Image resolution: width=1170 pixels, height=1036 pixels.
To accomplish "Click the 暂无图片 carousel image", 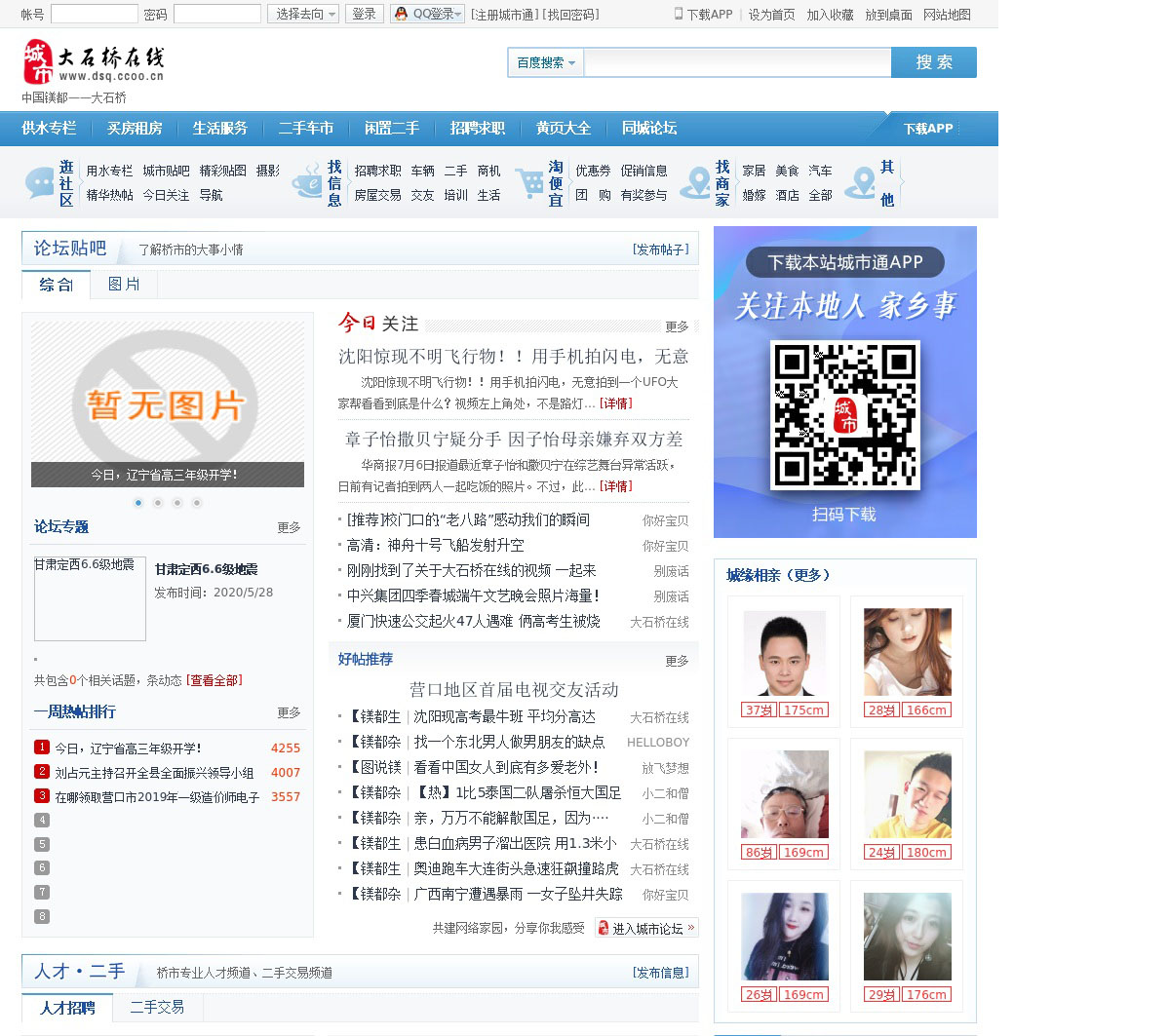I will click(168, 403).
